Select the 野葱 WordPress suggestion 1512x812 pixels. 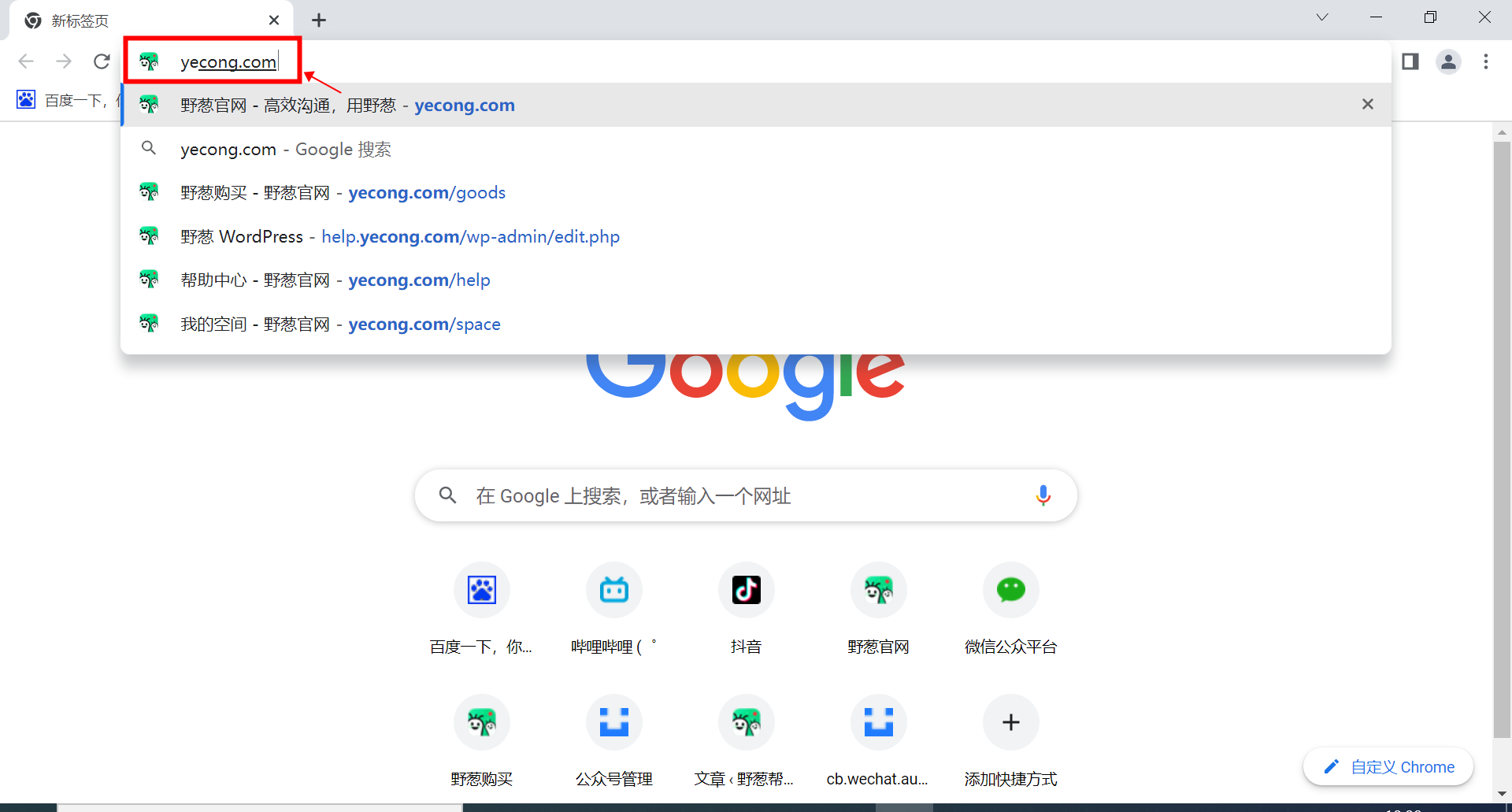click(x=756, y=236)
